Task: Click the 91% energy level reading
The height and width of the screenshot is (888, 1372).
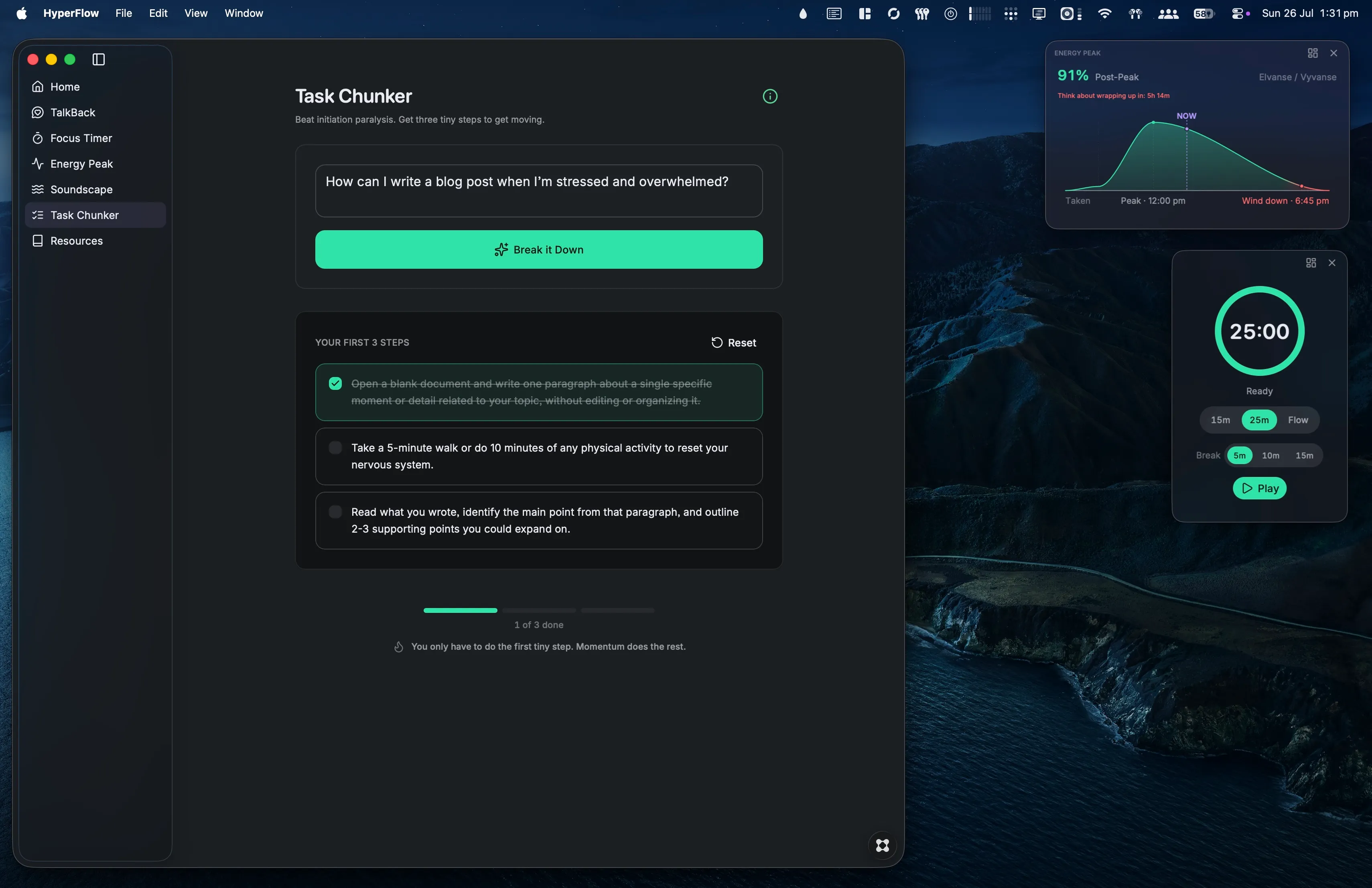Action: coord(1072,75)
